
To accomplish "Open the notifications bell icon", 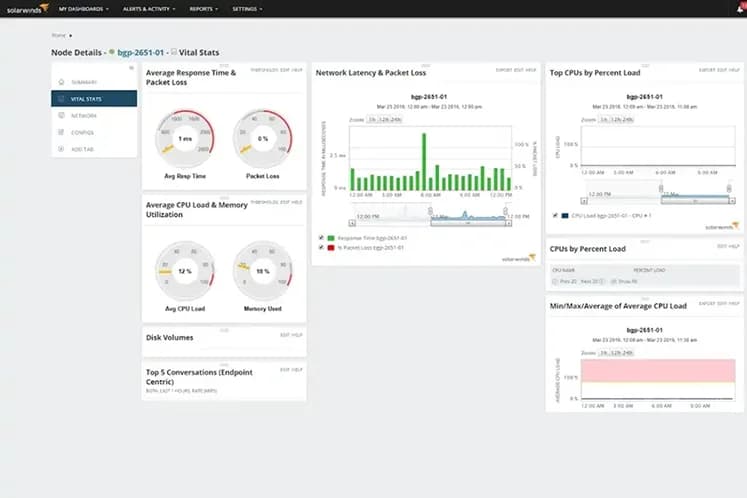I will coord(740,9).
